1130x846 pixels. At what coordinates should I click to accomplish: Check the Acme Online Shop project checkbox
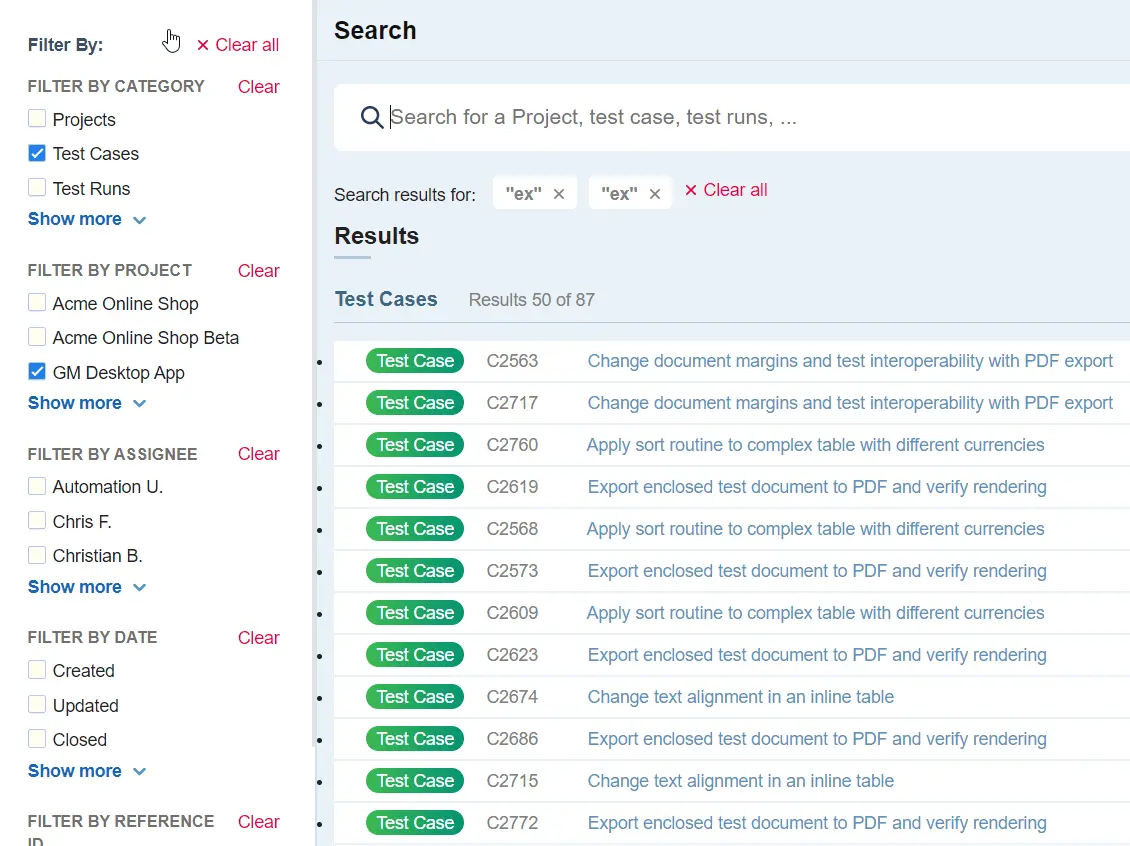tap(37, 303)
